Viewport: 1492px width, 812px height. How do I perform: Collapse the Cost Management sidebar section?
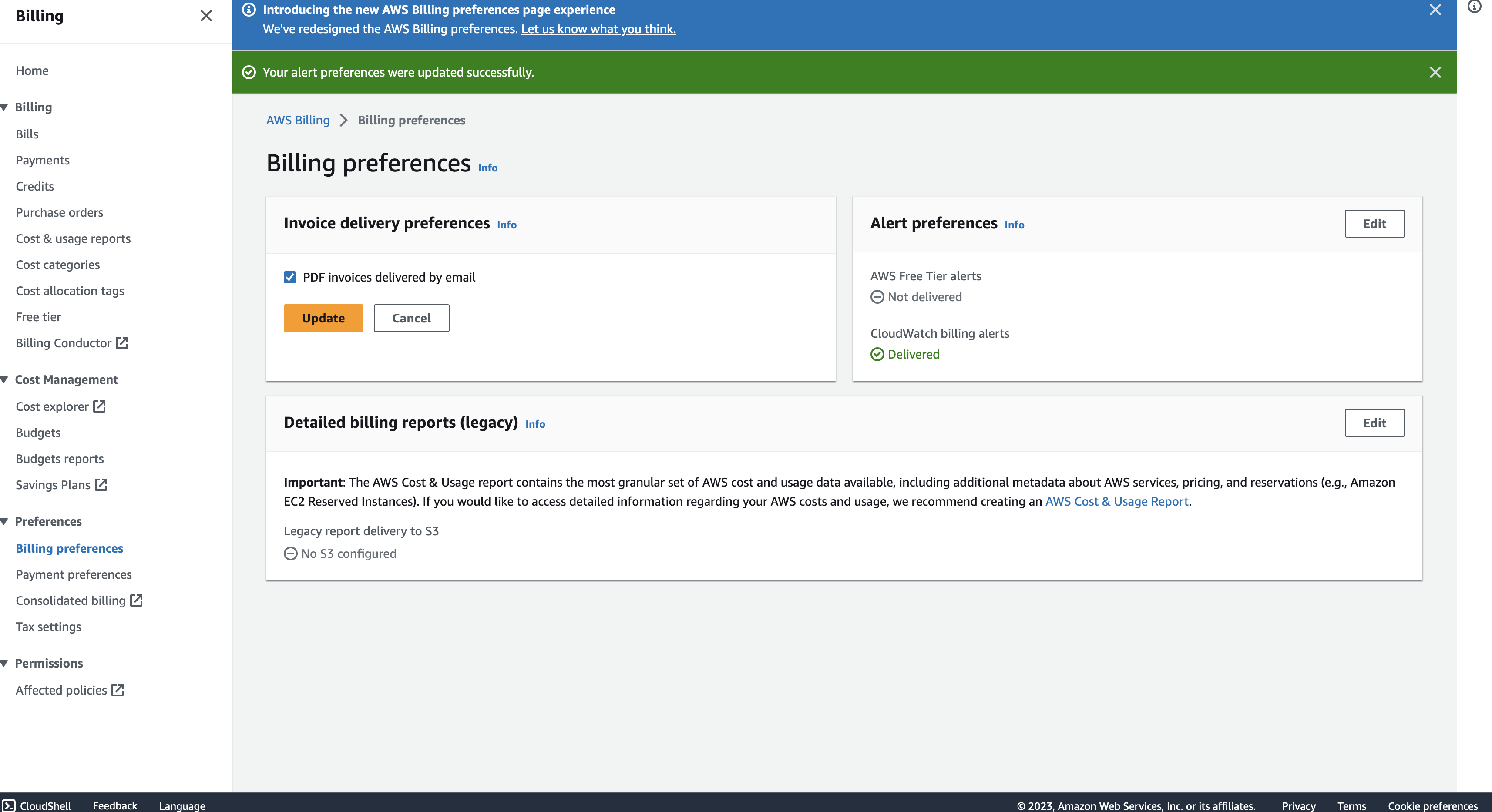[x=5, y=379]
